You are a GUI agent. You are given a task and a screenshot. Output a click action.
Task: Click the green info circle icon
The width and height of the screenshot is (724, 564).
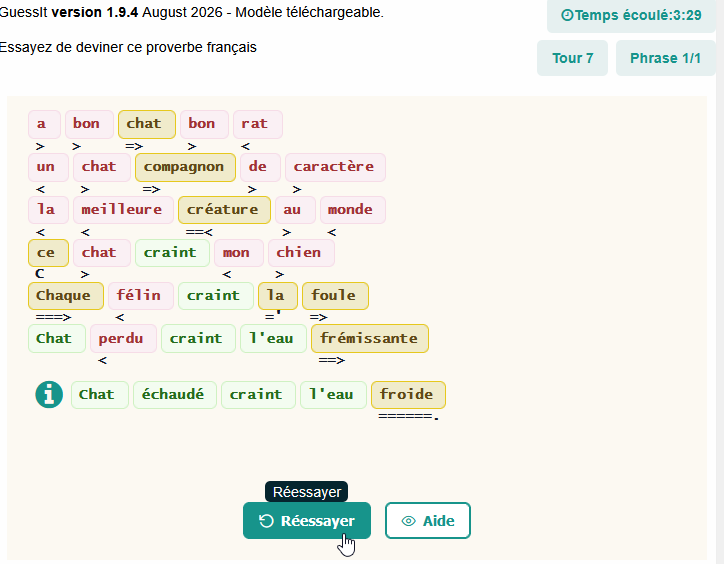49,394
